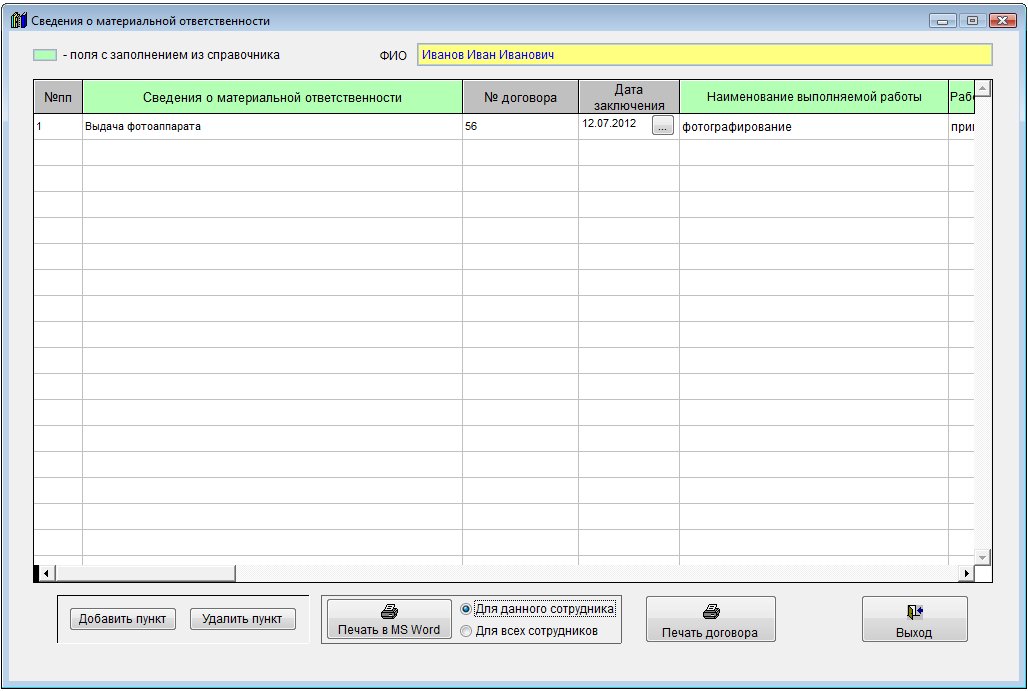Click the №пп column header
The width and height of the screenshot is (1028, 691).
coord(58,97)
